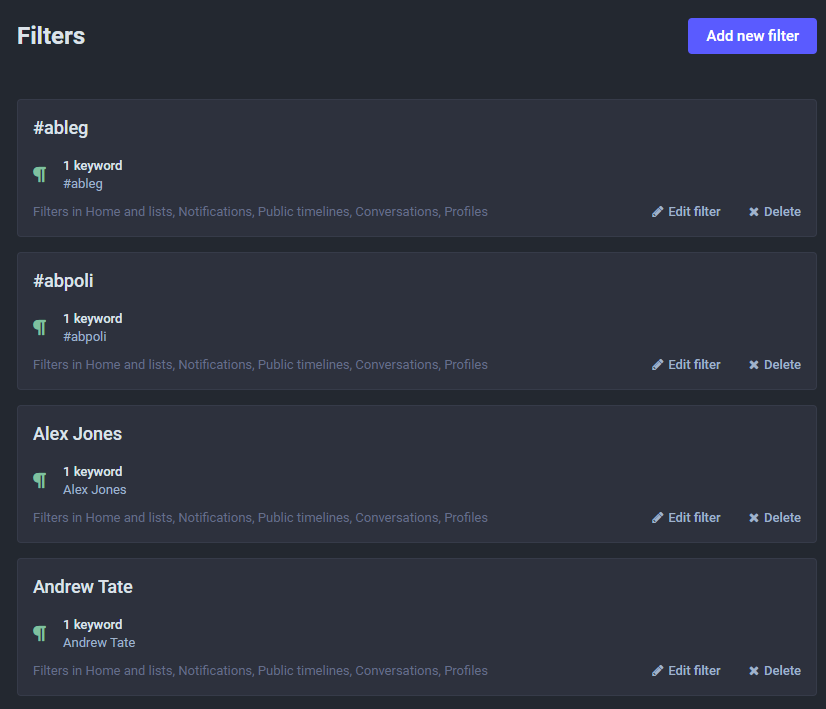
Task: Click the 'Filters in Home and lists' text in Alex Jones card
Action: [x=260, y=518]
